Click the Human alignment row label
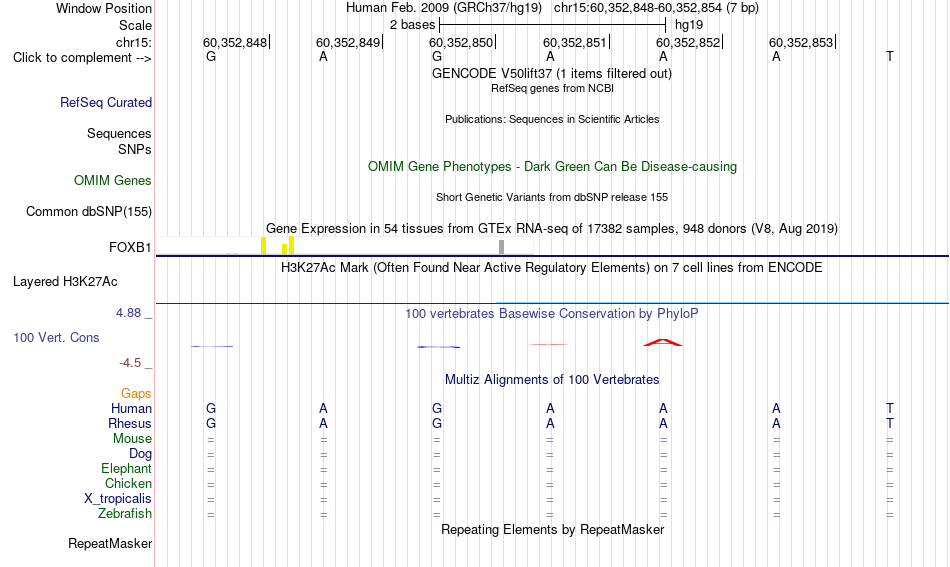 point(131,408)
